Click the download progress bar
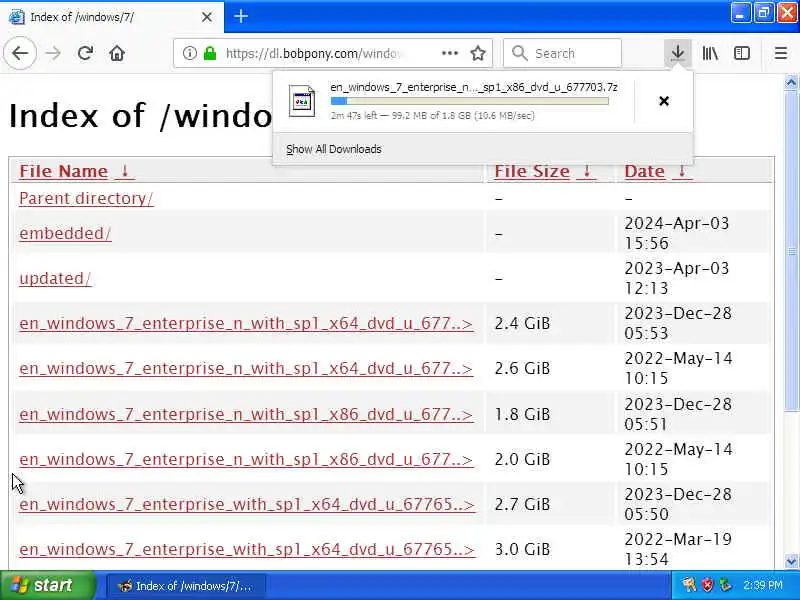The image size is (800, 600). (469, 101)
